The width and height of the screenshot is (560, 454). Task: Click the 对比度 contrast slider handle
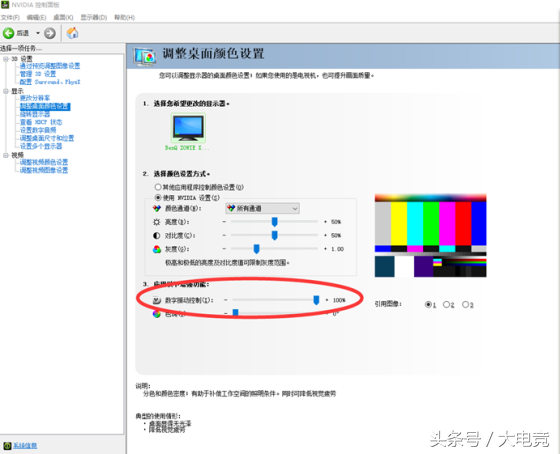coord(274,235)
